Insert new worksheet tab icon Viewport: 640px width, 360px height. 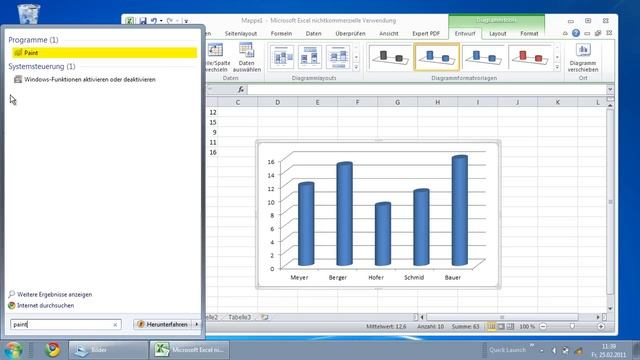(x=264, y=317)
